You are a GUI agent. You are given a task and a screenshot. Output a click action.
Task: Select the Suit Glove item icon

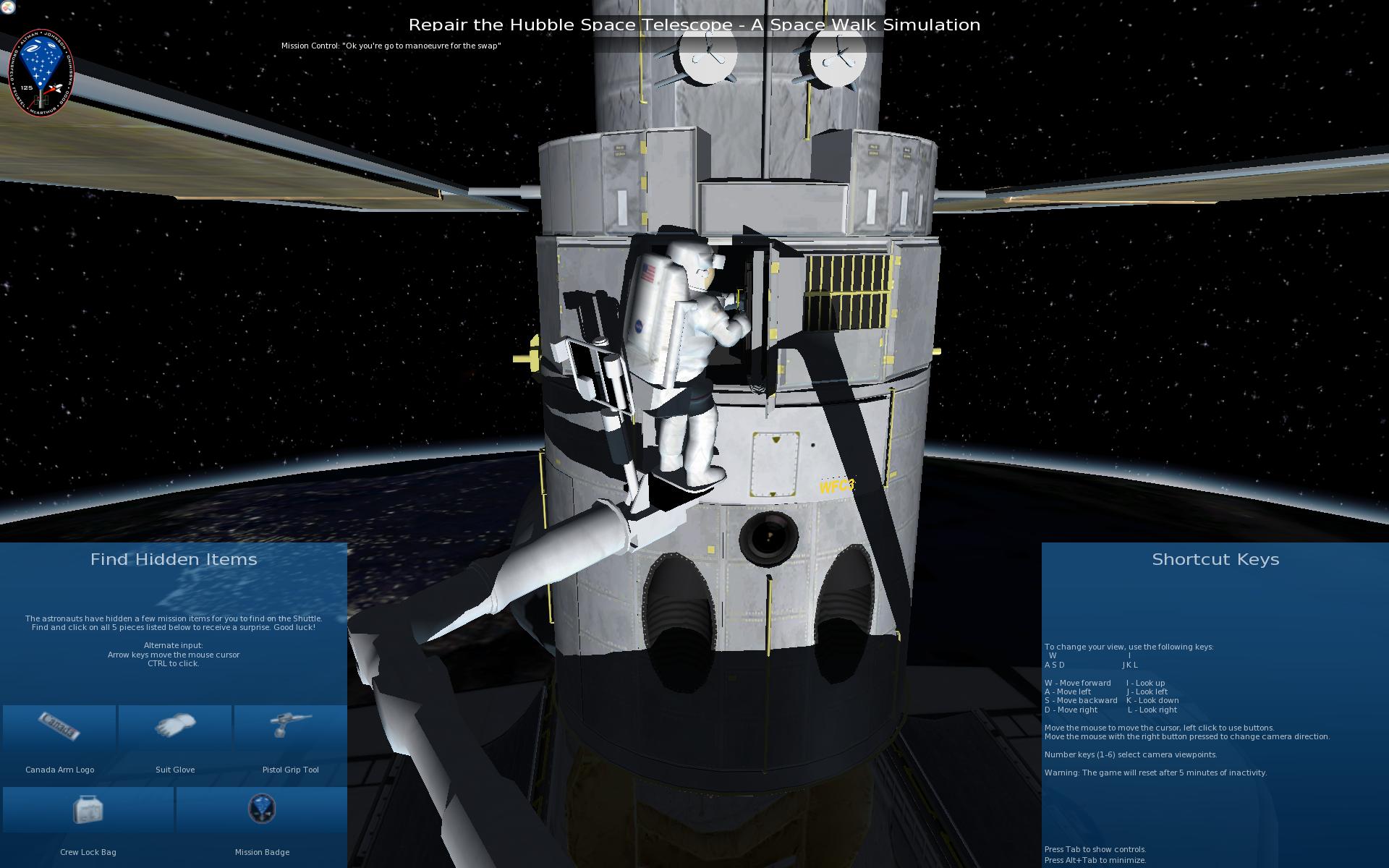(x=175, y=725)
